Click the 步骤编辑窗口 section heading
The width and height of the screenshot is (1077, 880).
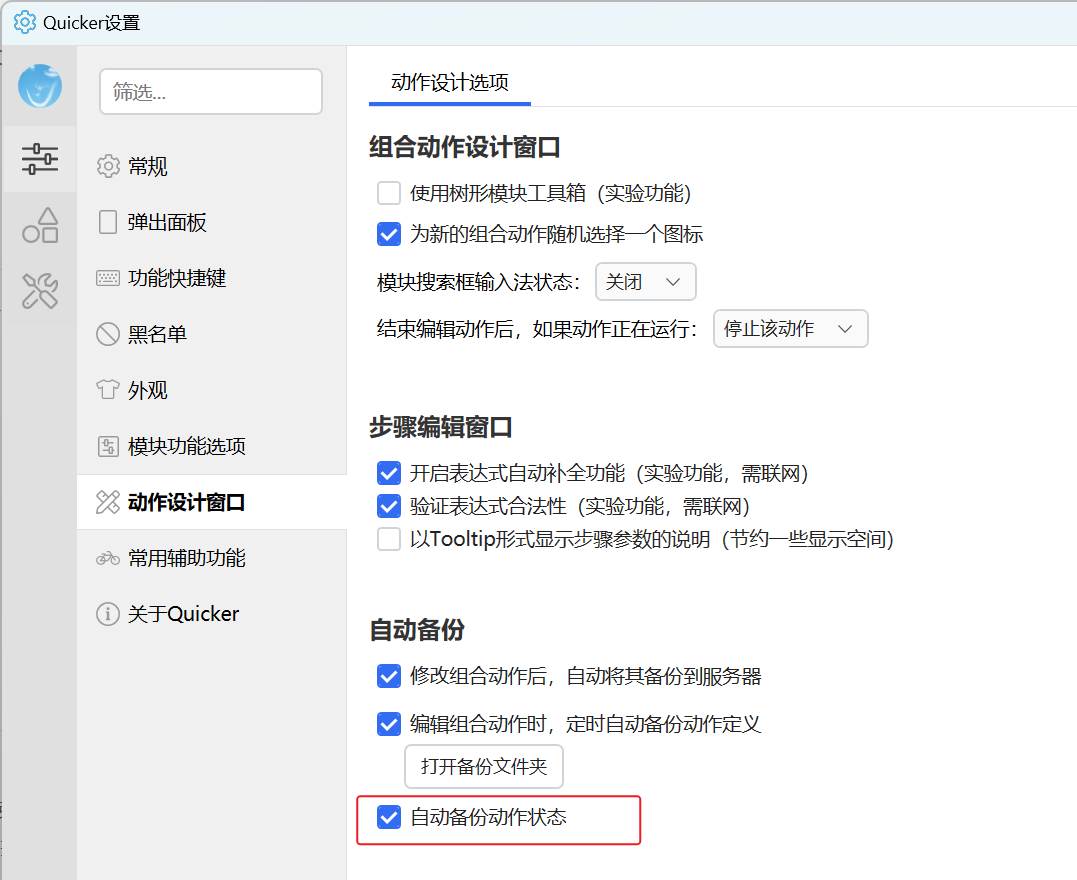440,427
